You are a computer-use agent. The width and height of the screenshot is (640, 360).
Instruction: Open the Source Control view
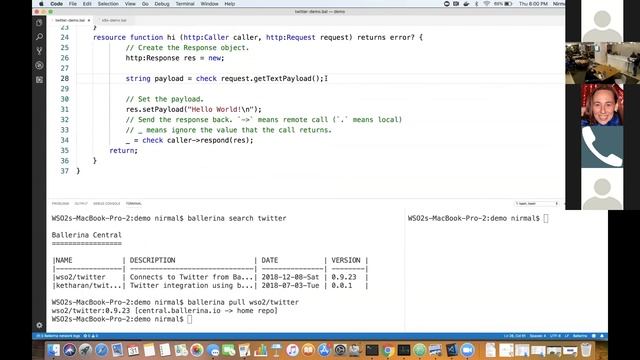click(x=39, y=51)
